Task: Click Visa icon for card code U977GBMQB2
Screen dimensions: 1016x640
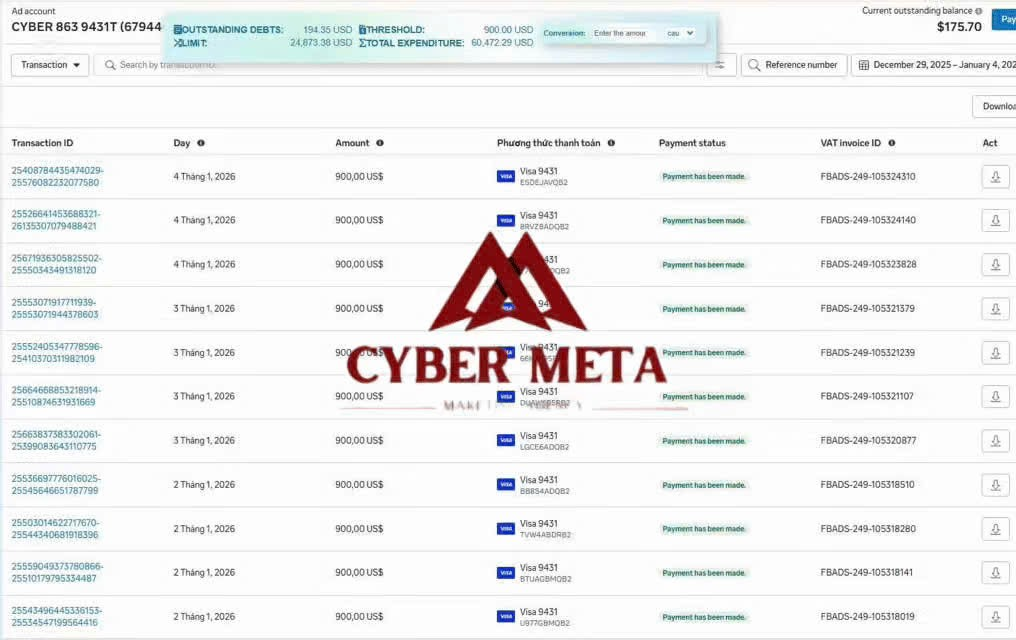Action: [x=505, y=617]
